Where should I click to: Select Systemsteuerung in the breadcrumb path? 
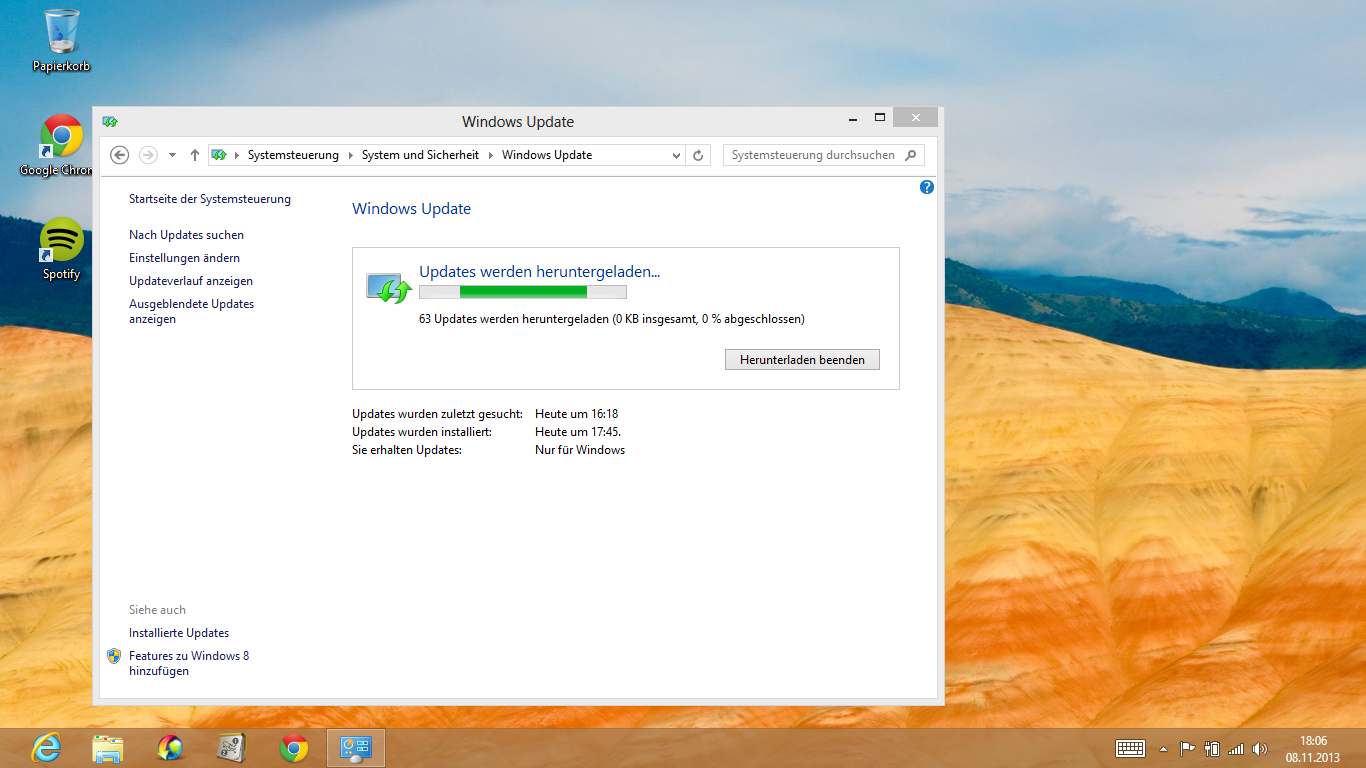293,155
